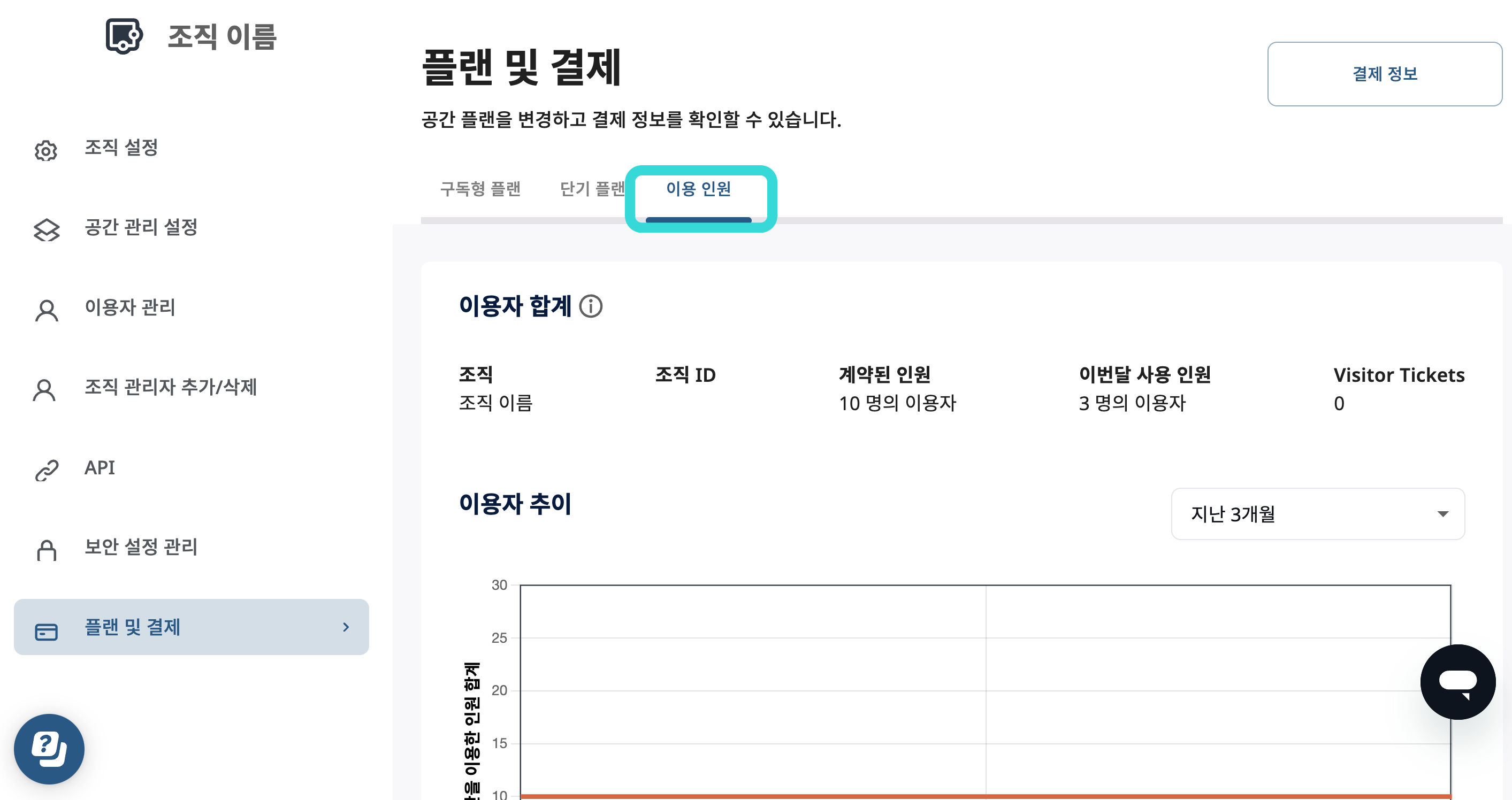Click the 결제 정보 button

(x=1384, y=74)
